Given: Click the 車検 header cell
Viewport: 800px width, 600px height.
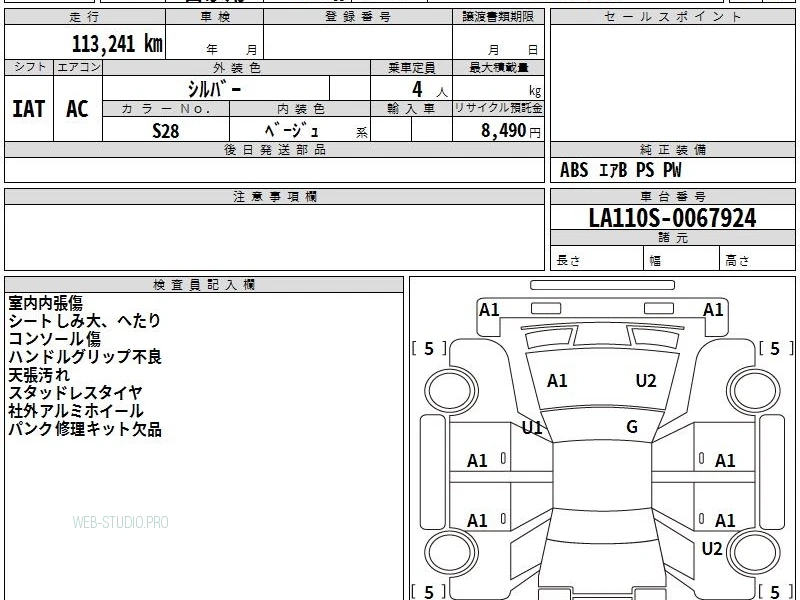Looking at the screenshot, I should click(x=215, y=17).
